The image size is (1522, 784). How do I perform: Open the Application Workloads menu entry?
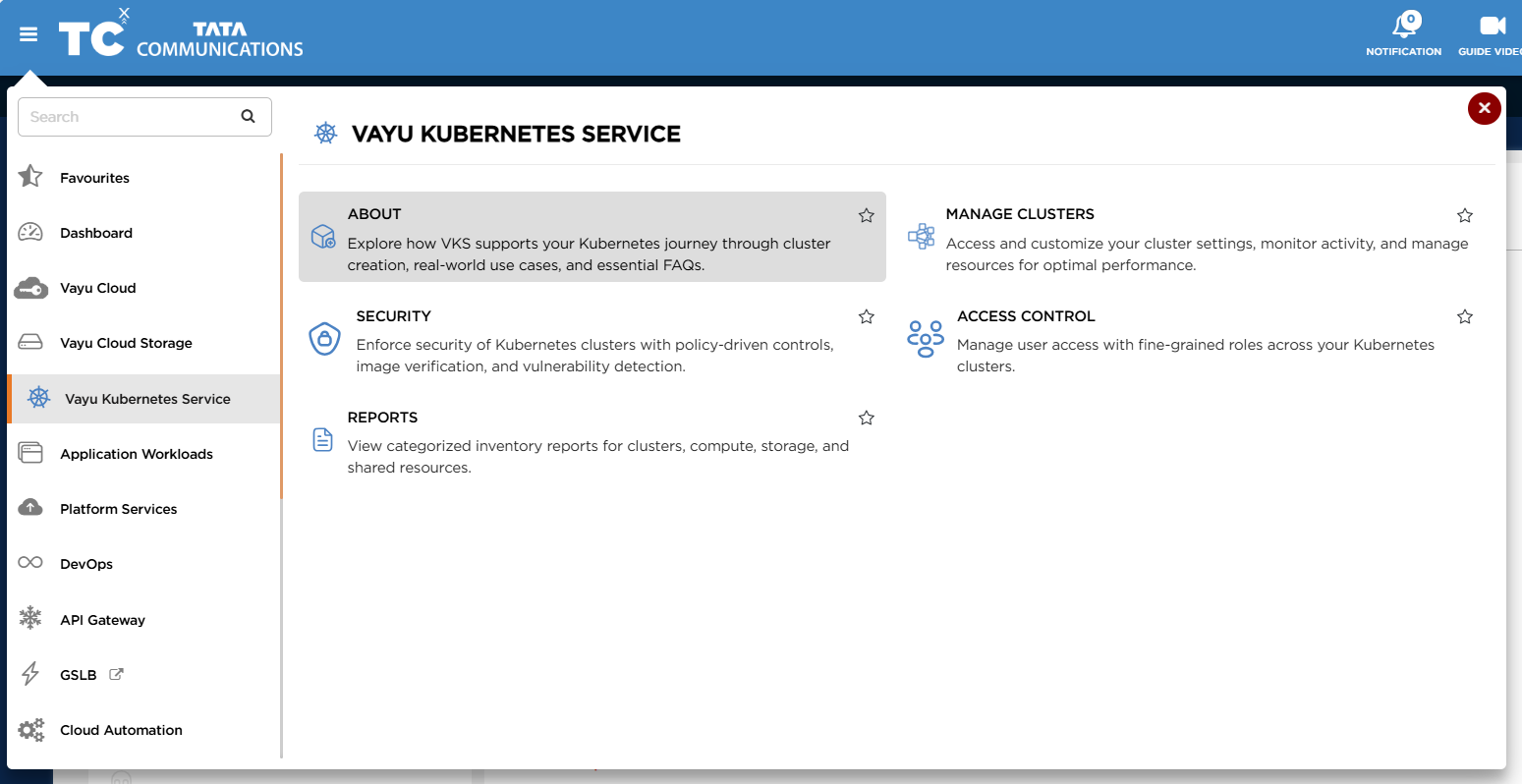pos(137,454)
